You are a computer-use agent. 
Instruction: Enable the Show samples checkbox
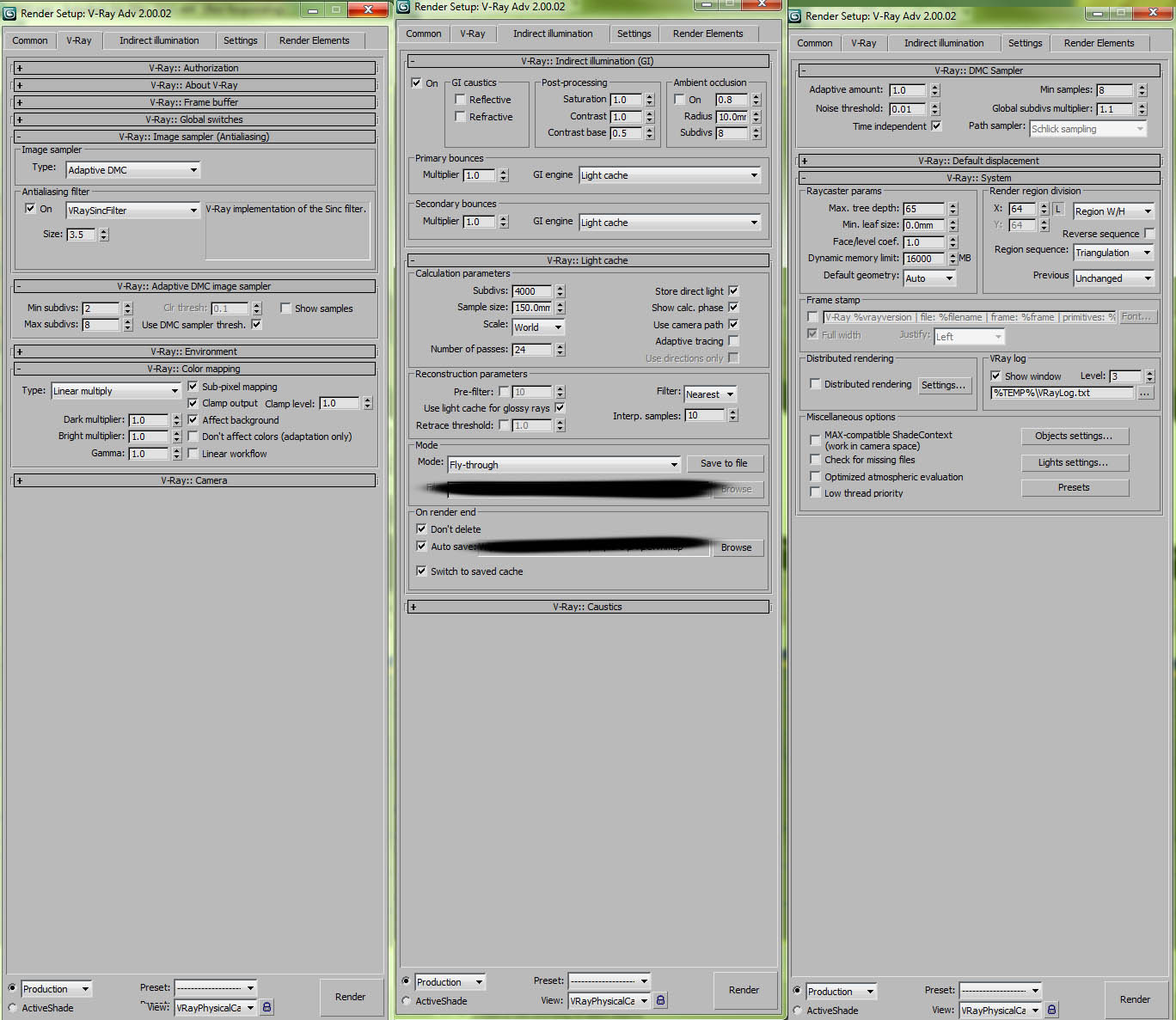tap(285, 308)
